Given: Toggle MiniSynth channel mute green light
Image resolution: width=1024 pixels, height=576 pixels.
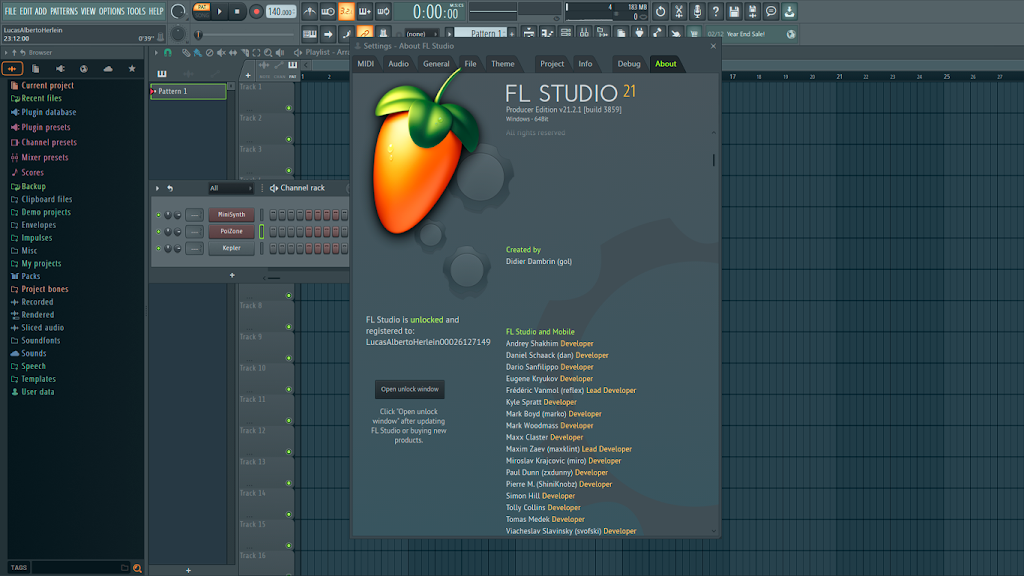Looking at the screenshot, I should (x=158, y=215).
